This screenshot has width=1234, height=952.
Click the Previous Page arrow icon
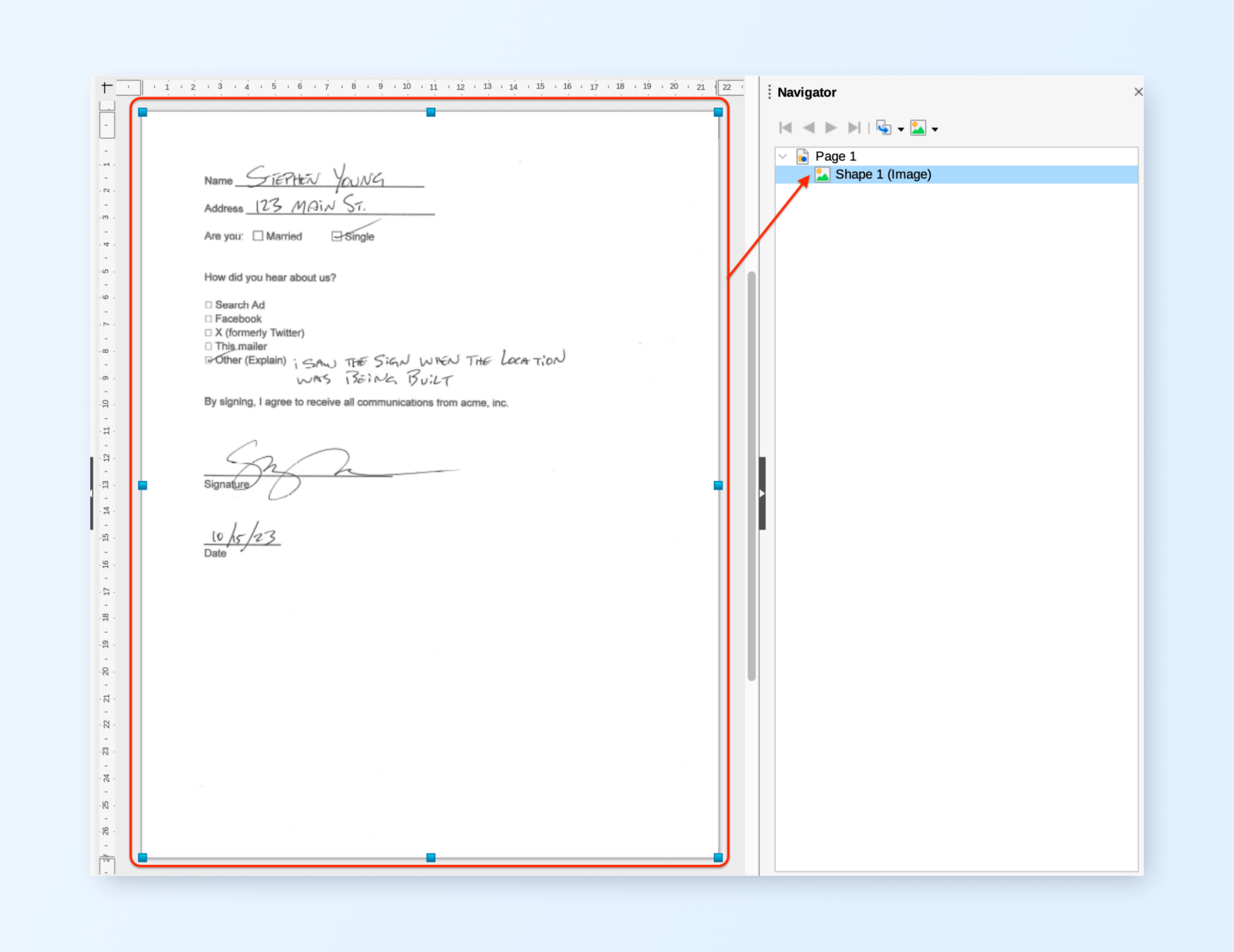pos(809,128)
